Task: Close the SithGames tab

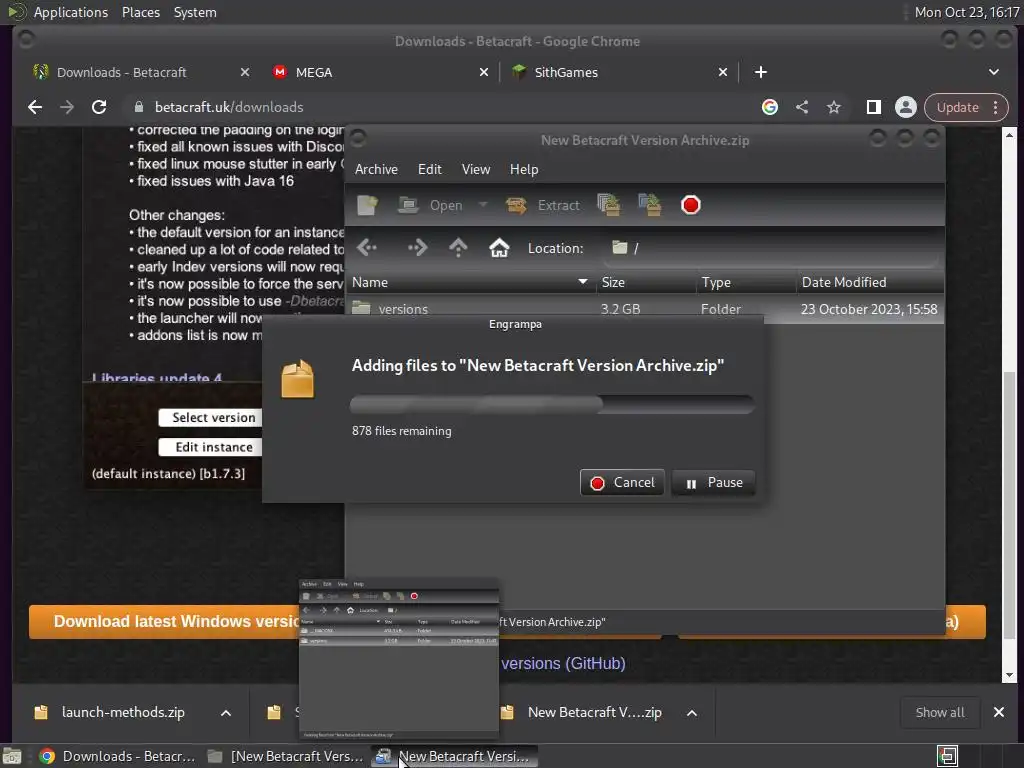Action: pos(723,72)
